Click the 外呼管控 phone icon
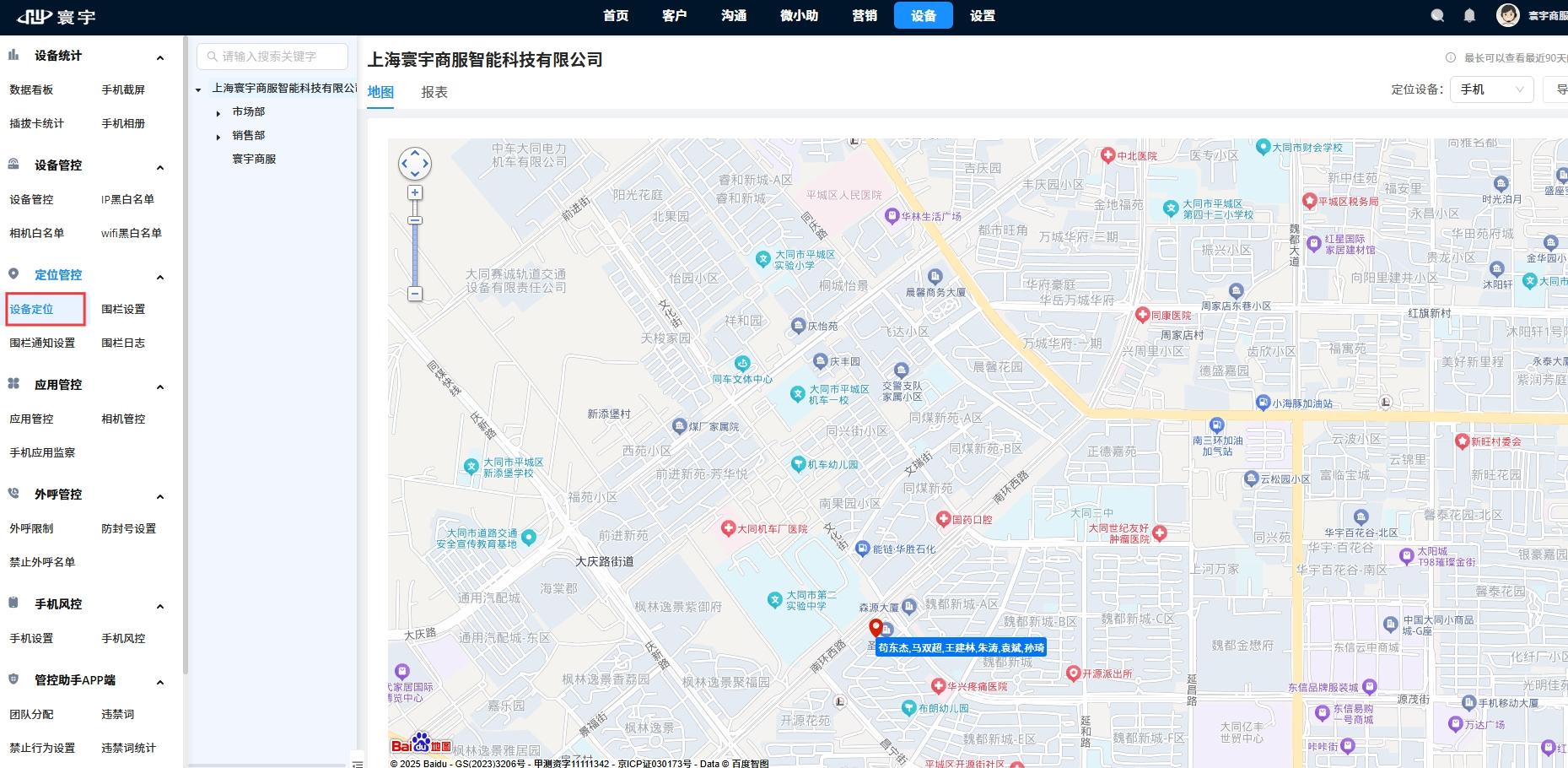This screenshot has height=768, width=1568. (13, 494)
